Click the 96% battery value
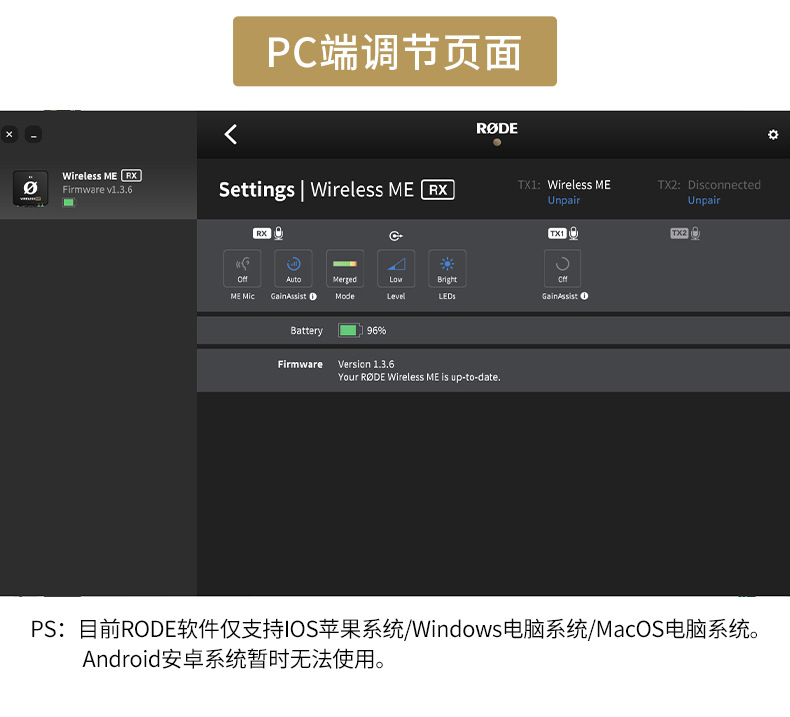Screen dimensions: 790x717 click(x=376, y=331)
